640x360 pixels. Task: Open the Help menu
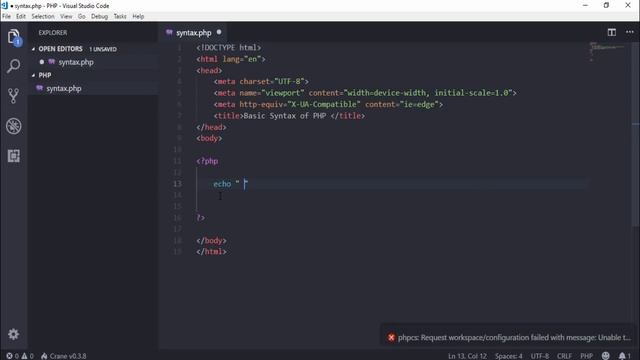click(138, 16)
